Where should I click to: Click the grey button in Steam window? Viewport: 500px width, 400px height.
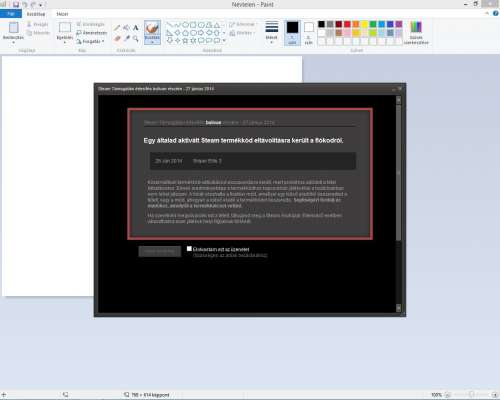pyautogui.click(x=160, y=251)
